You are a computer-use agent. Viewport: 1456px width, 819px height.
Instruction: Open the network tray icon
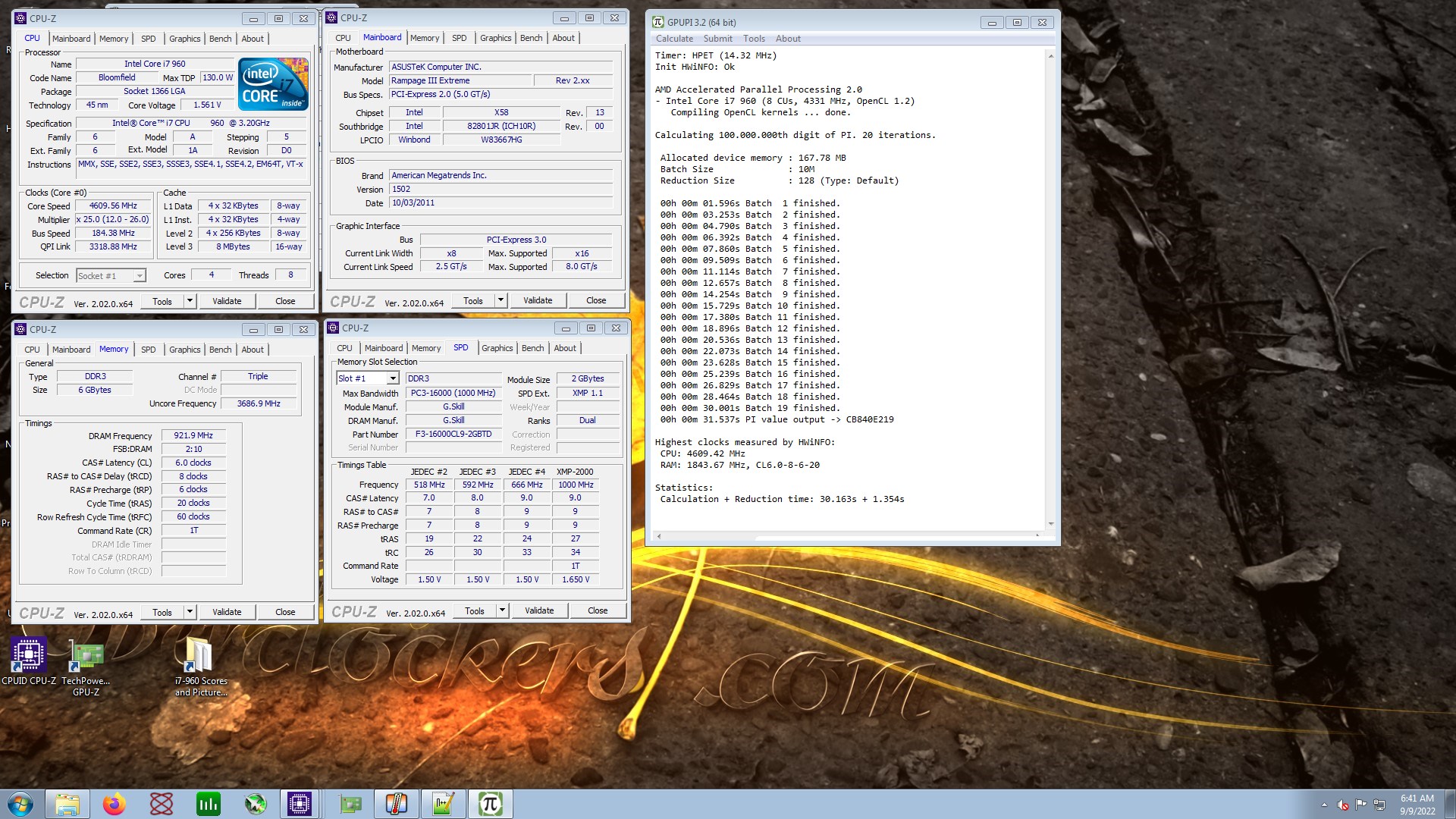pos(1379,805)
